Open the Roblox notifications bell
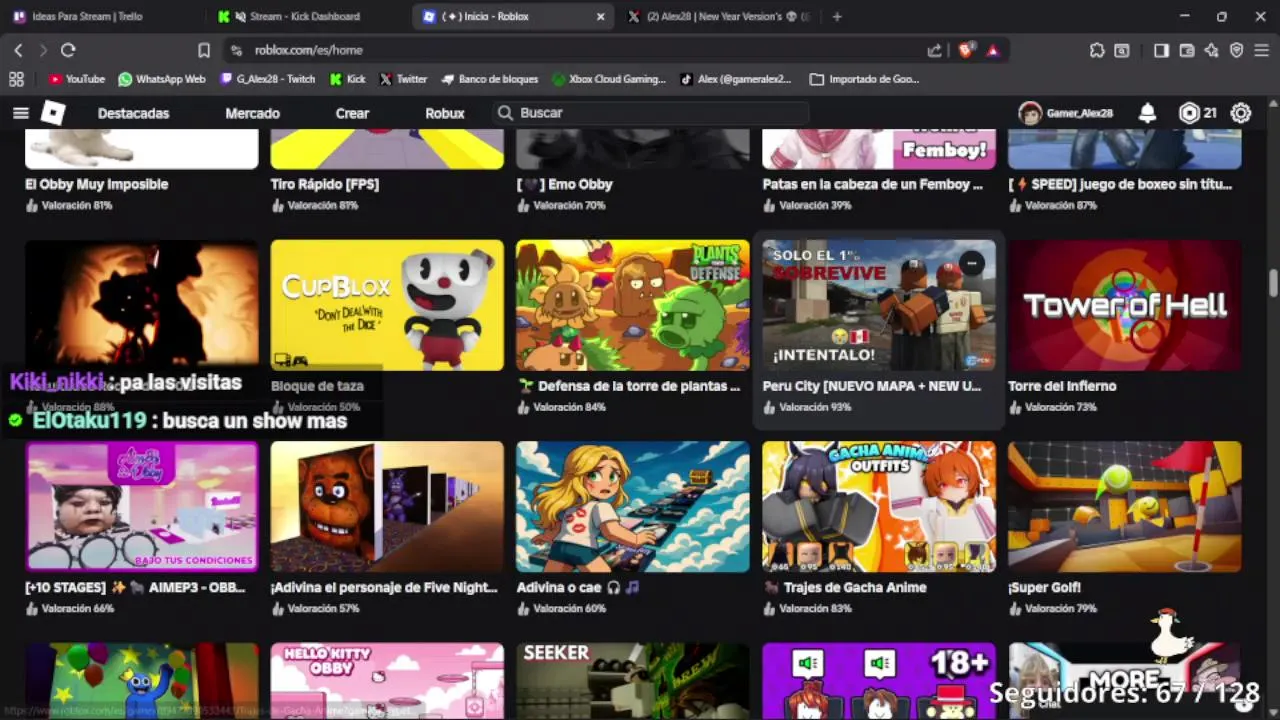Viewport: 1280px width, 720px height. [x=1148, y=113]
